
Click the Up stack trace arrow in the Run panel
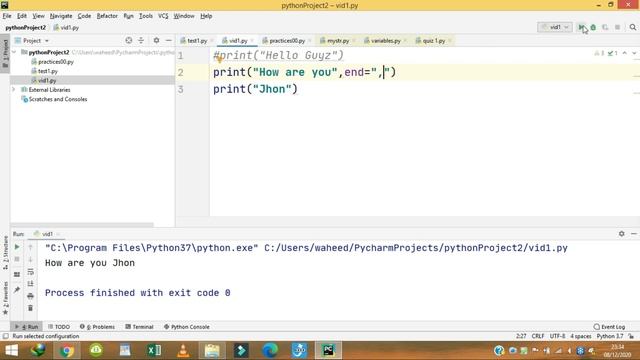[30, 247]
